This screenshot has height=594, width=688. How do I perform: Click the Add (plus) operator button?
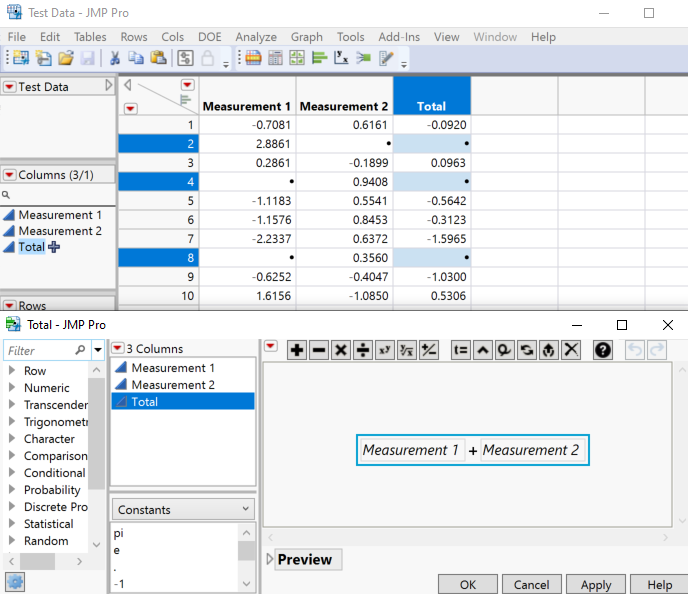[x=297, y=350]
